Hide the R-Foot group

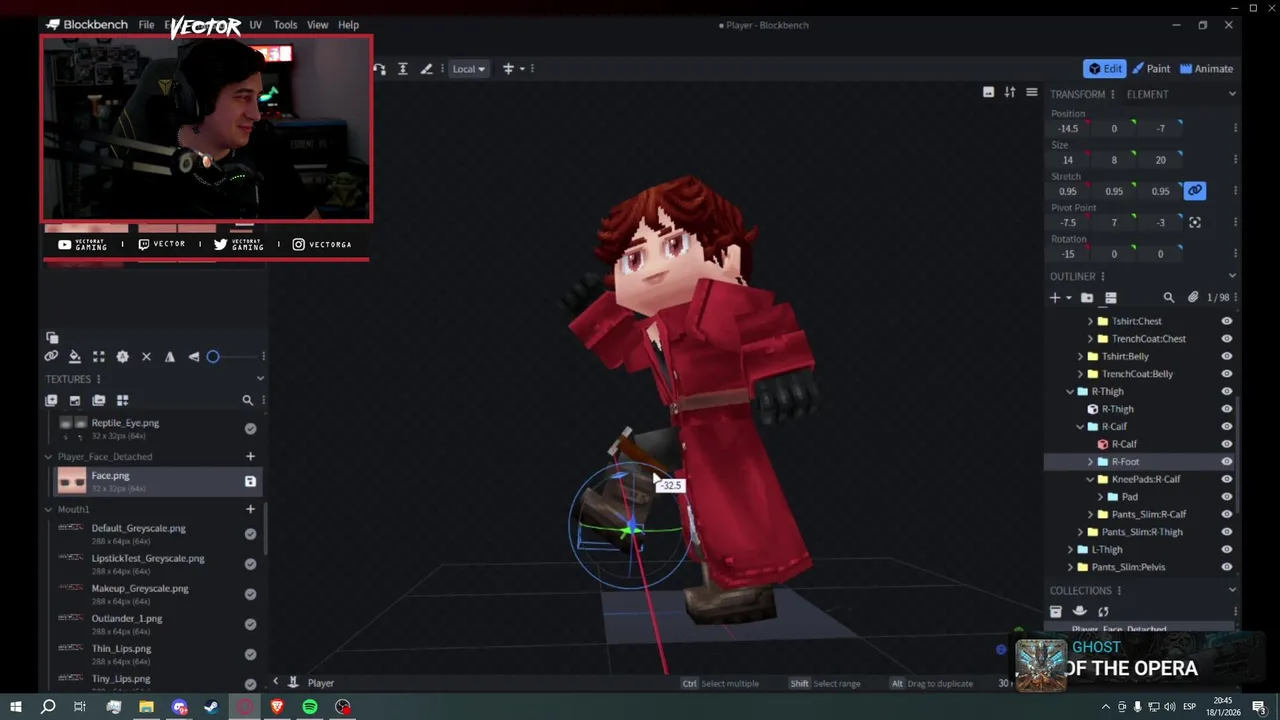point(1227,462)
